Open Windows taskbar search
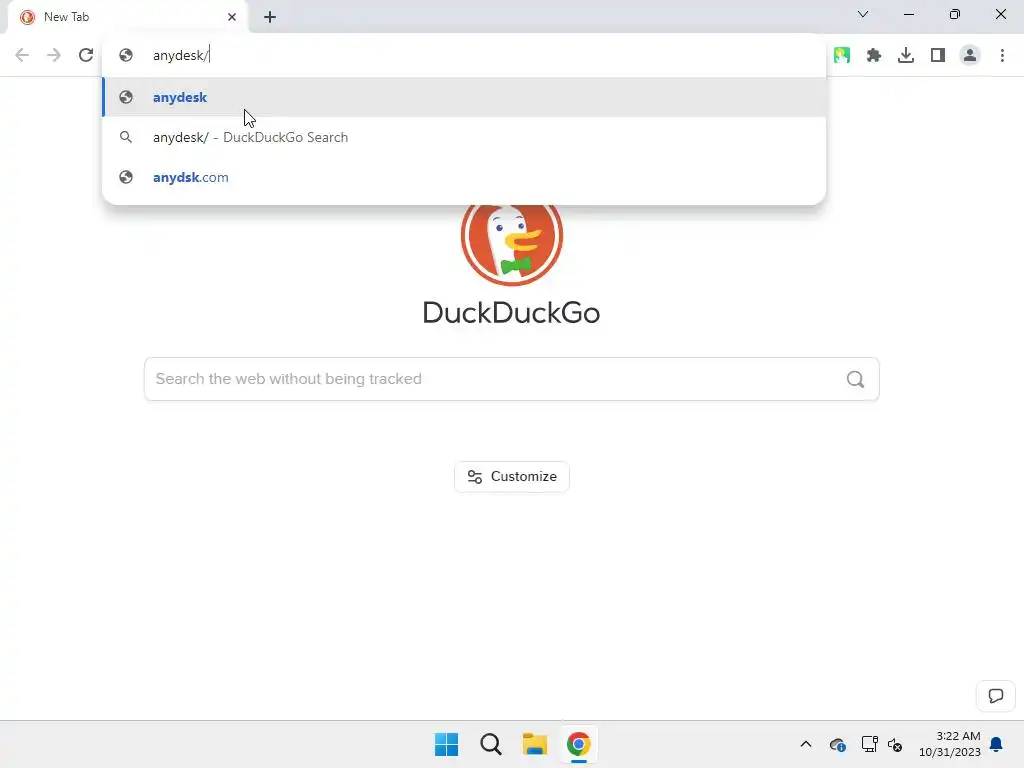The image size is (1024, 768). click(490, 744)
